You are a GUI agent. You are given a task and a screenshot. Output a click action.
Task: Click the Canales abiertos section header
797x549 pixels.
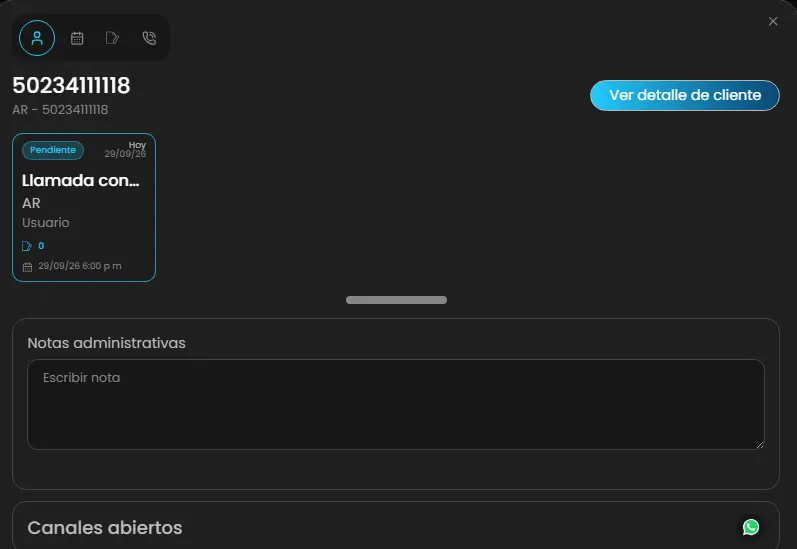(105, 528)
